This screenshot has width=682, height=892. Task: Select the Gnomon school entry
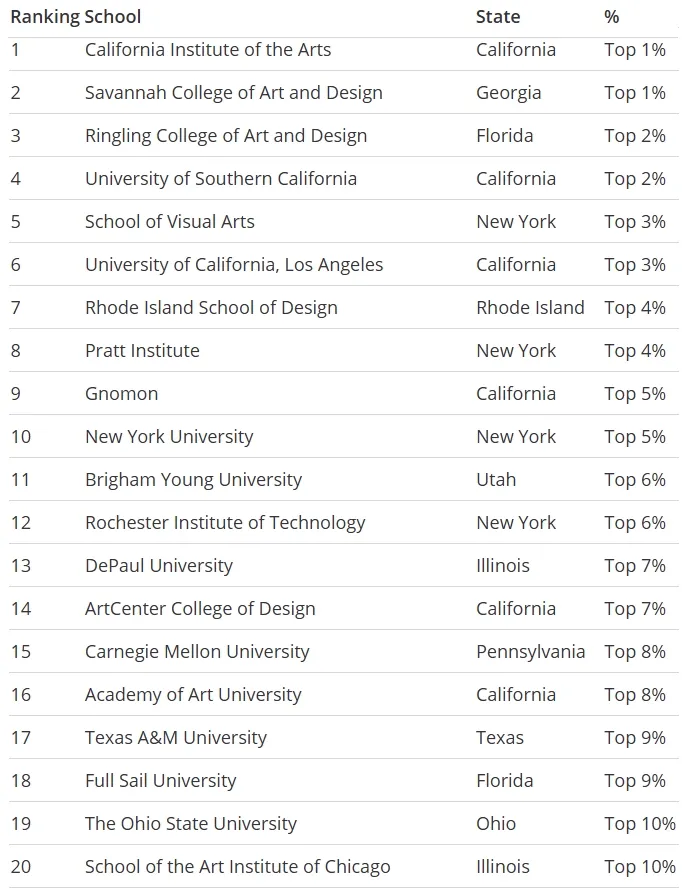121,394
